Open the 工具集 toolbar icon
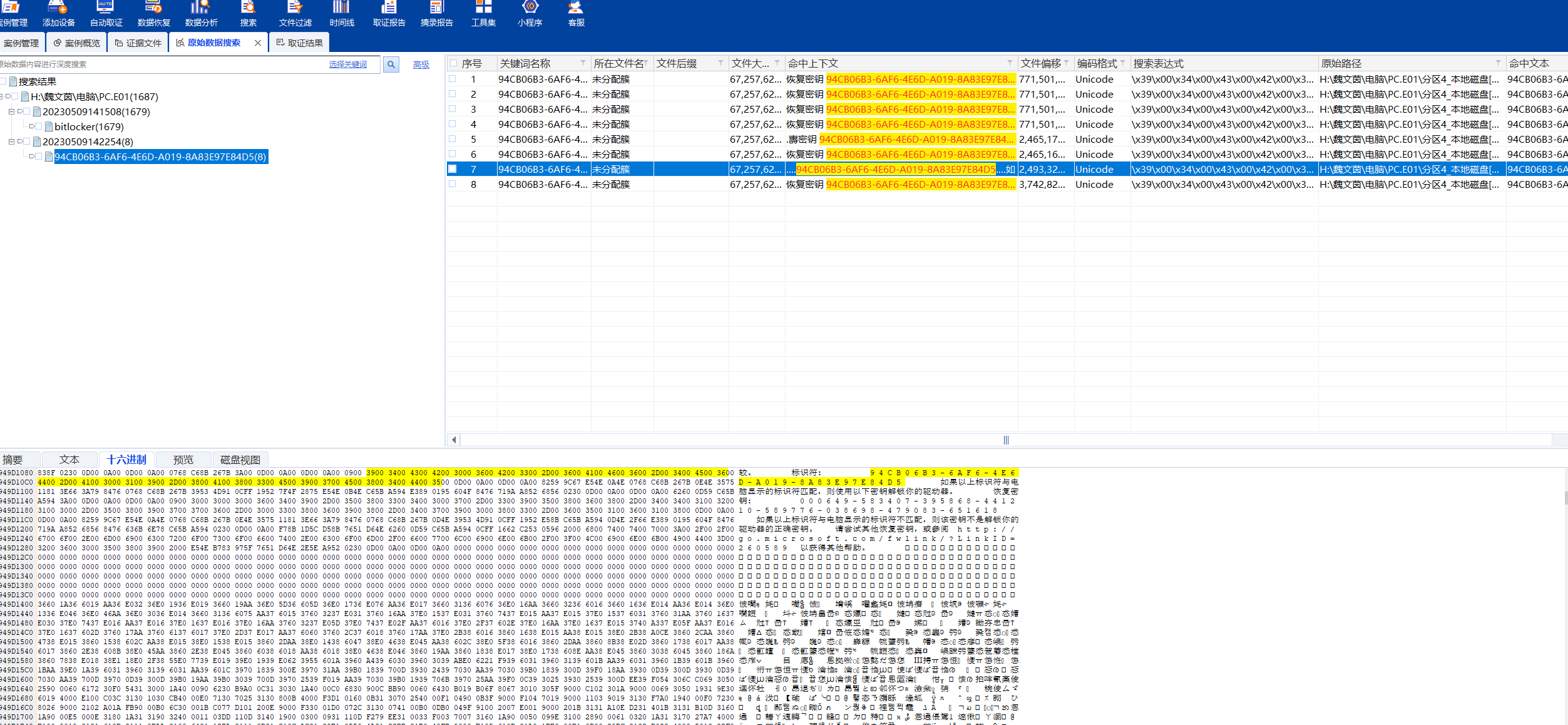 (483, 13)
